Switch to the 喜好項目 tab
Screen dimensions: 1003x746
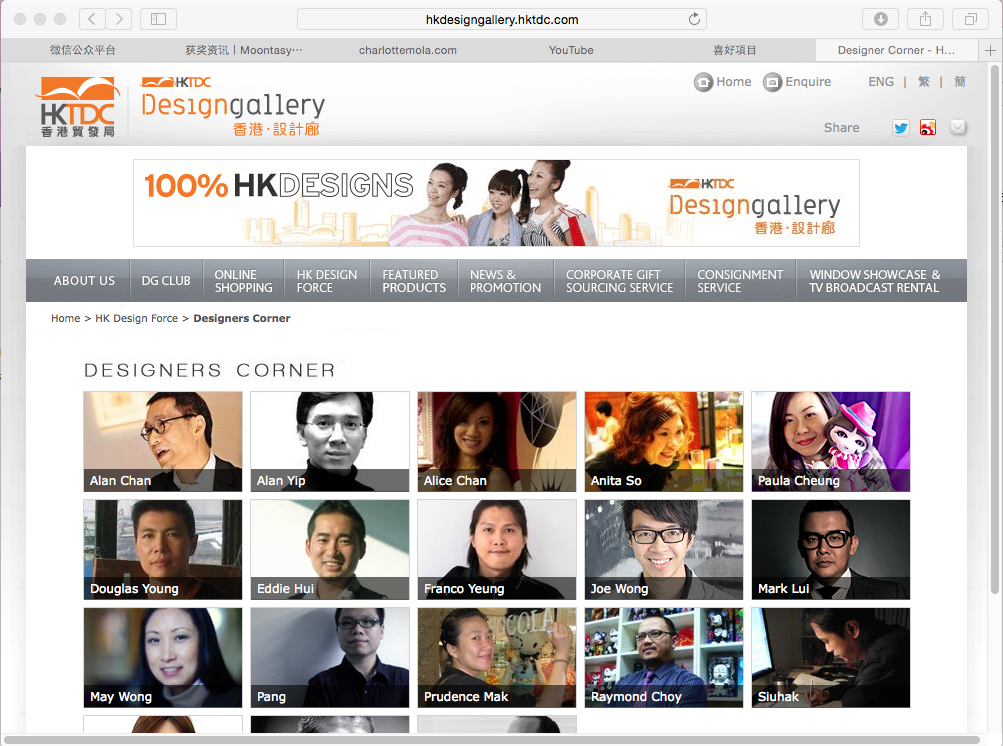pyautogui.click(x=734, y=51)
